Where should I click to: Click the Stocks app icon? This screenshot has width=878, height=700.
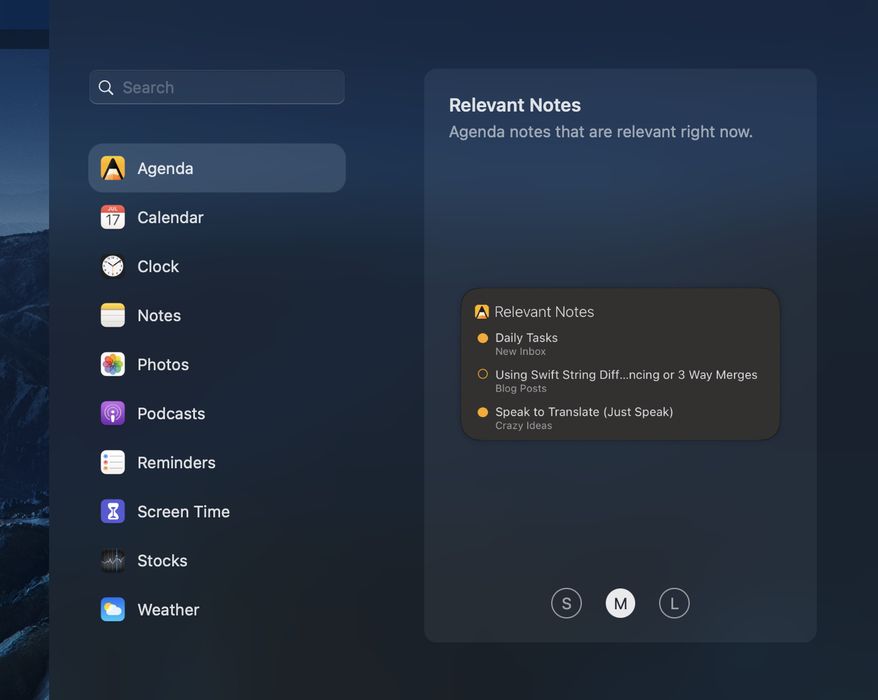pyautogui.click(x=113, y=561)
